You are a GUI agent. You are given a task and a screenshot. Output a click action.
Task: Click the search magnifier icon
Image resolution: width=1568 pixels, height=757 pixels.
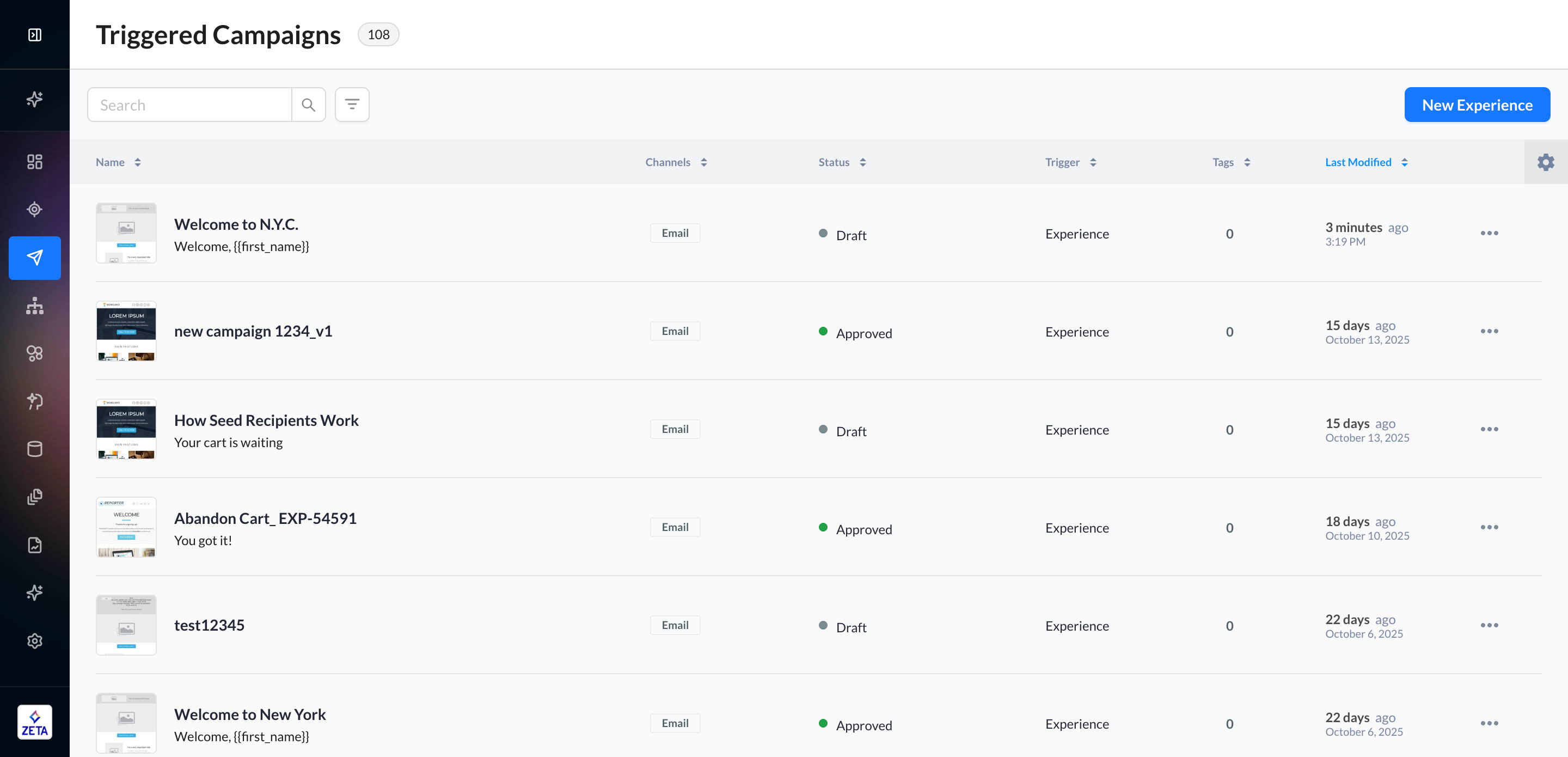(x=309, y=105)
